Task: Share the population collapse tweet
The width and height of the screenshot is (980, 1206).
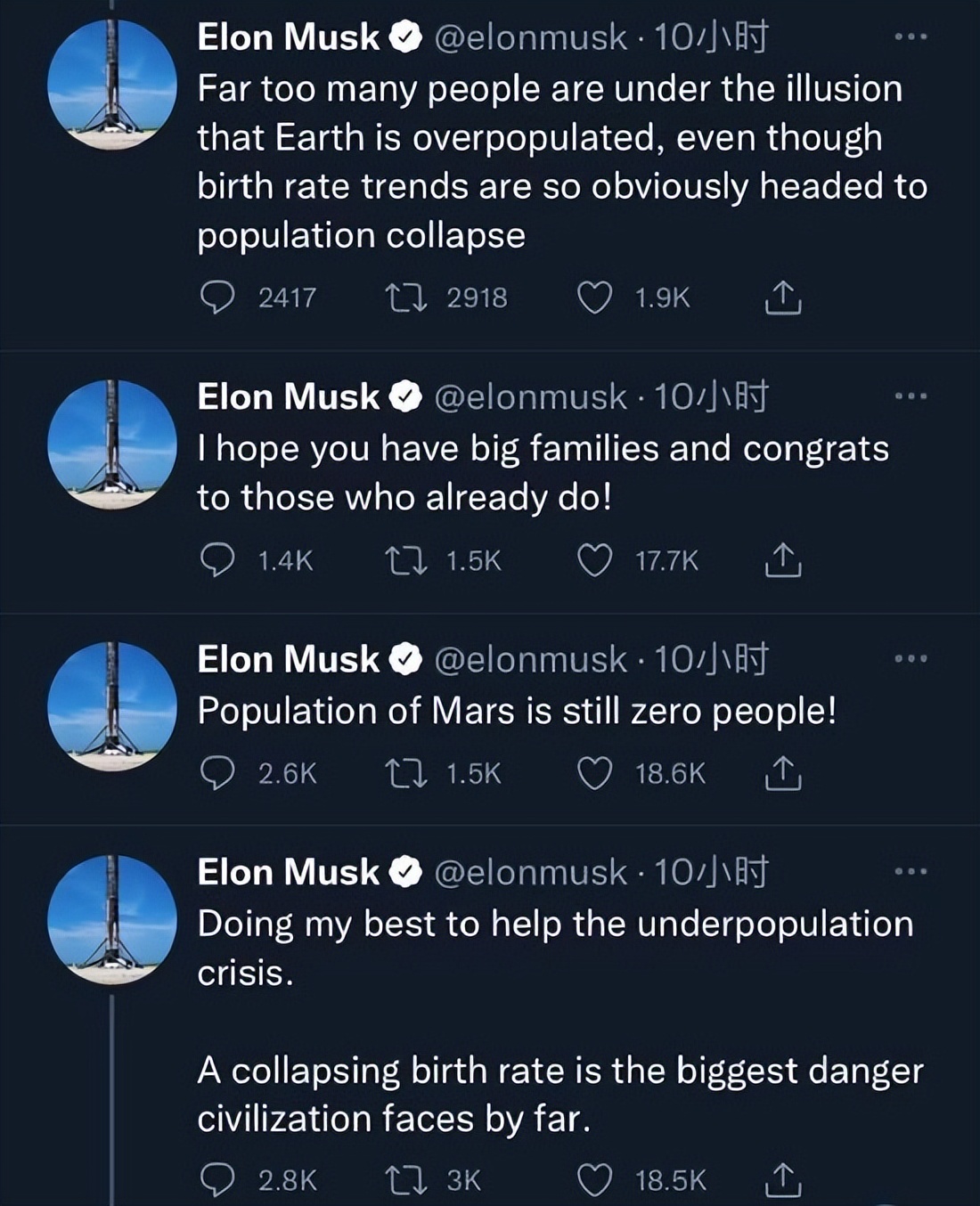Action: [783, 297]
